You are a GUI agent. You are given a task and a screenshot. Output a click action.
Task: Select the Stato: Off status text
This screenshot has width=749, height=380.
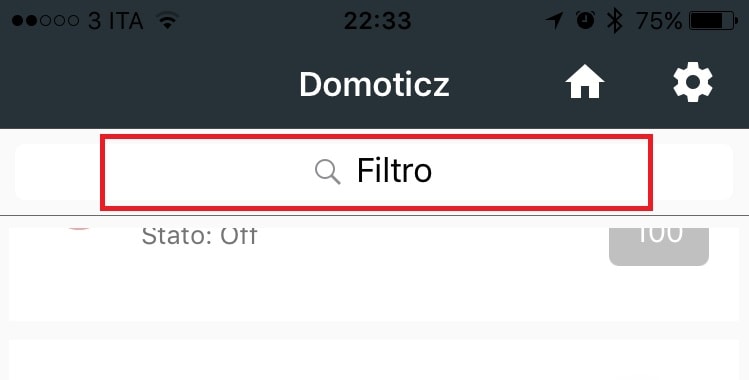tap(199, 236)
